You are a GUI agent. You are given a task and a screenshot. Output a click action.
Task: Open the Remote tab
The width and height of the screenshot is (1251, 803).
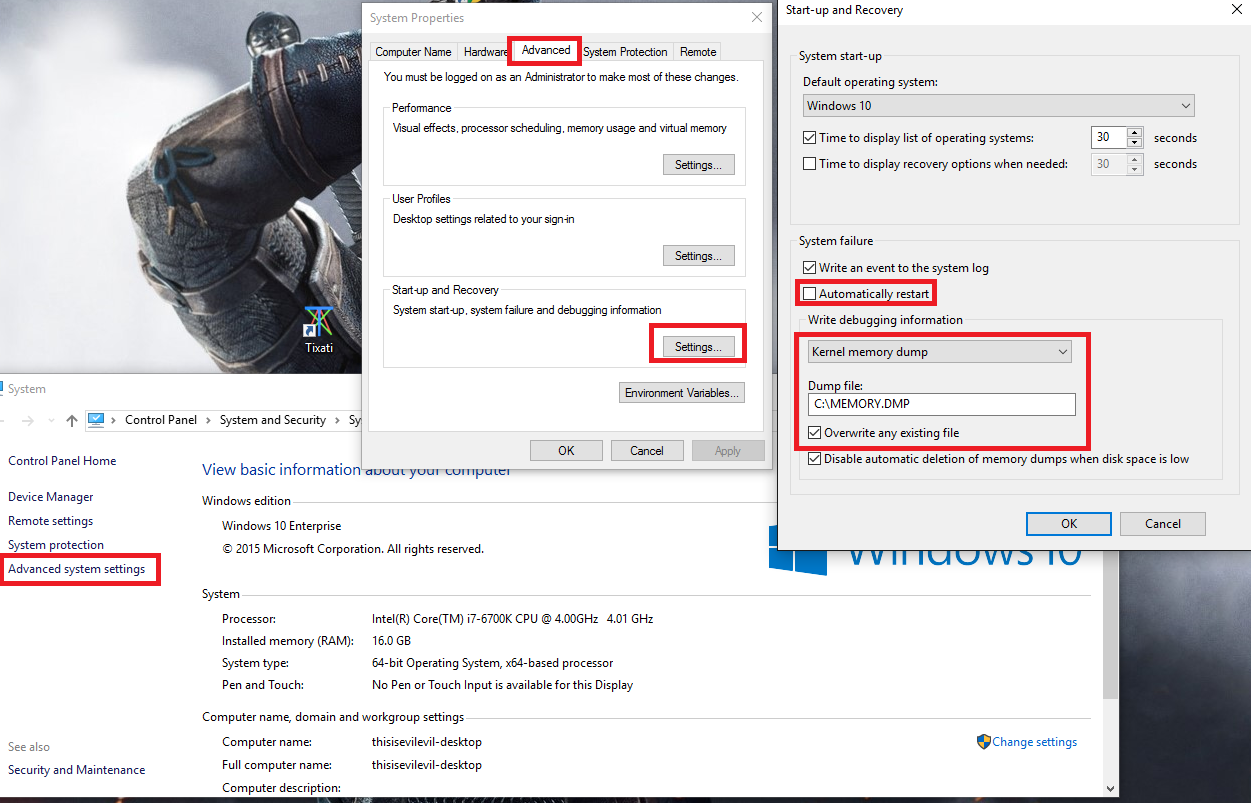pyautogui.click(x=698, y=52)
